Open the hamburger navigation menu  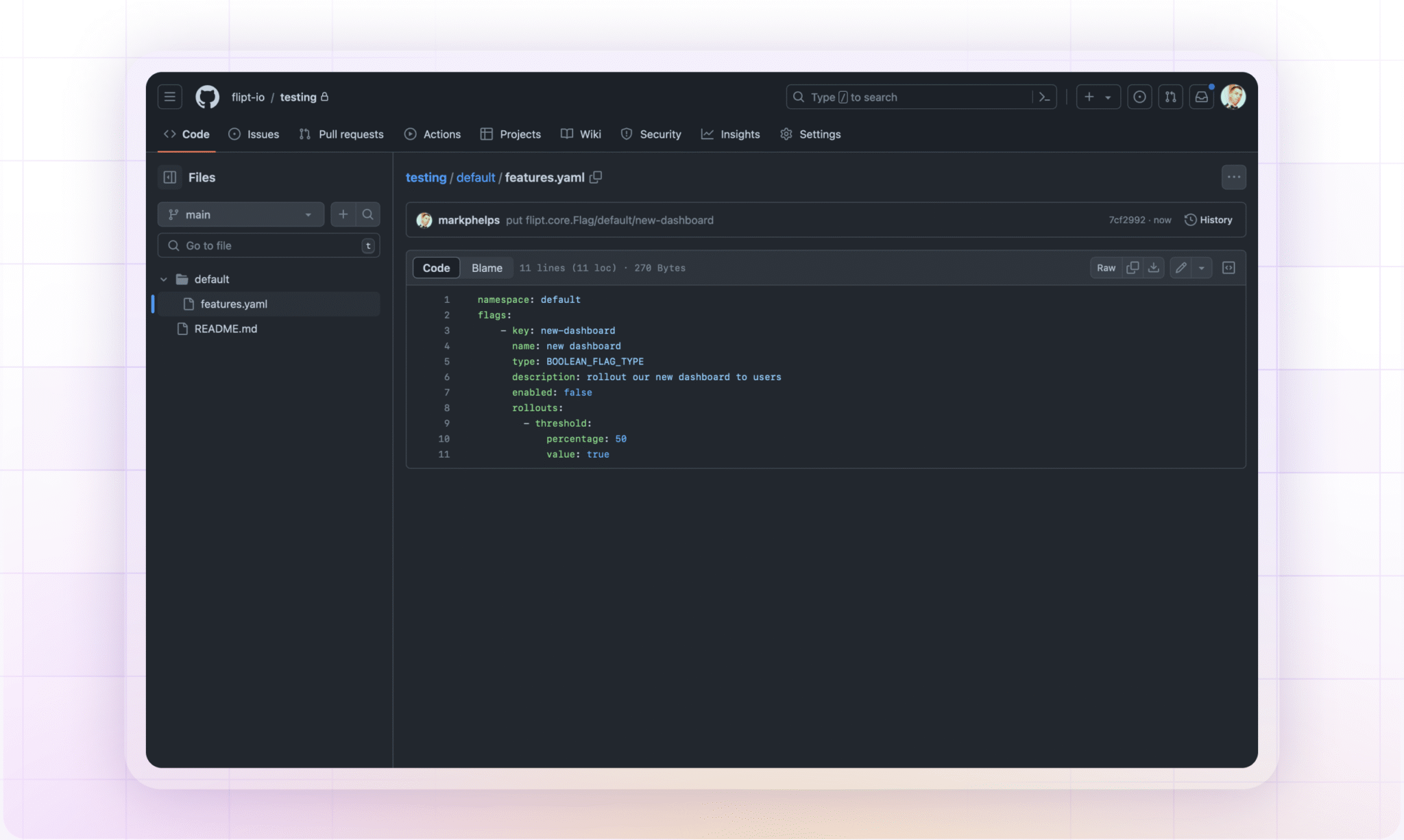pos(170,97)
